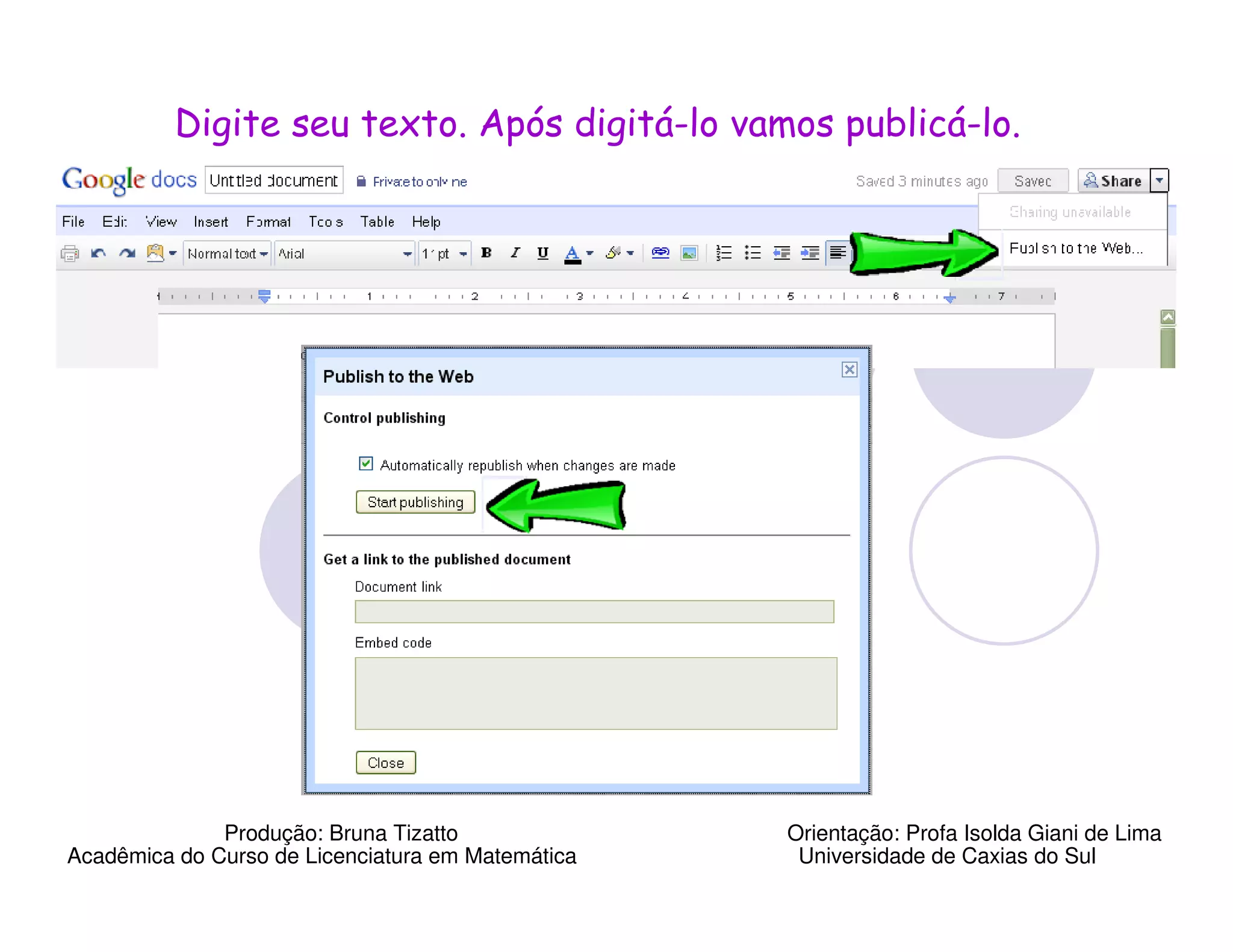Image resolution: width=1233 pixels, height=952 pixels.
Task: Open the View menu
Action: click(x=161, y=222)
